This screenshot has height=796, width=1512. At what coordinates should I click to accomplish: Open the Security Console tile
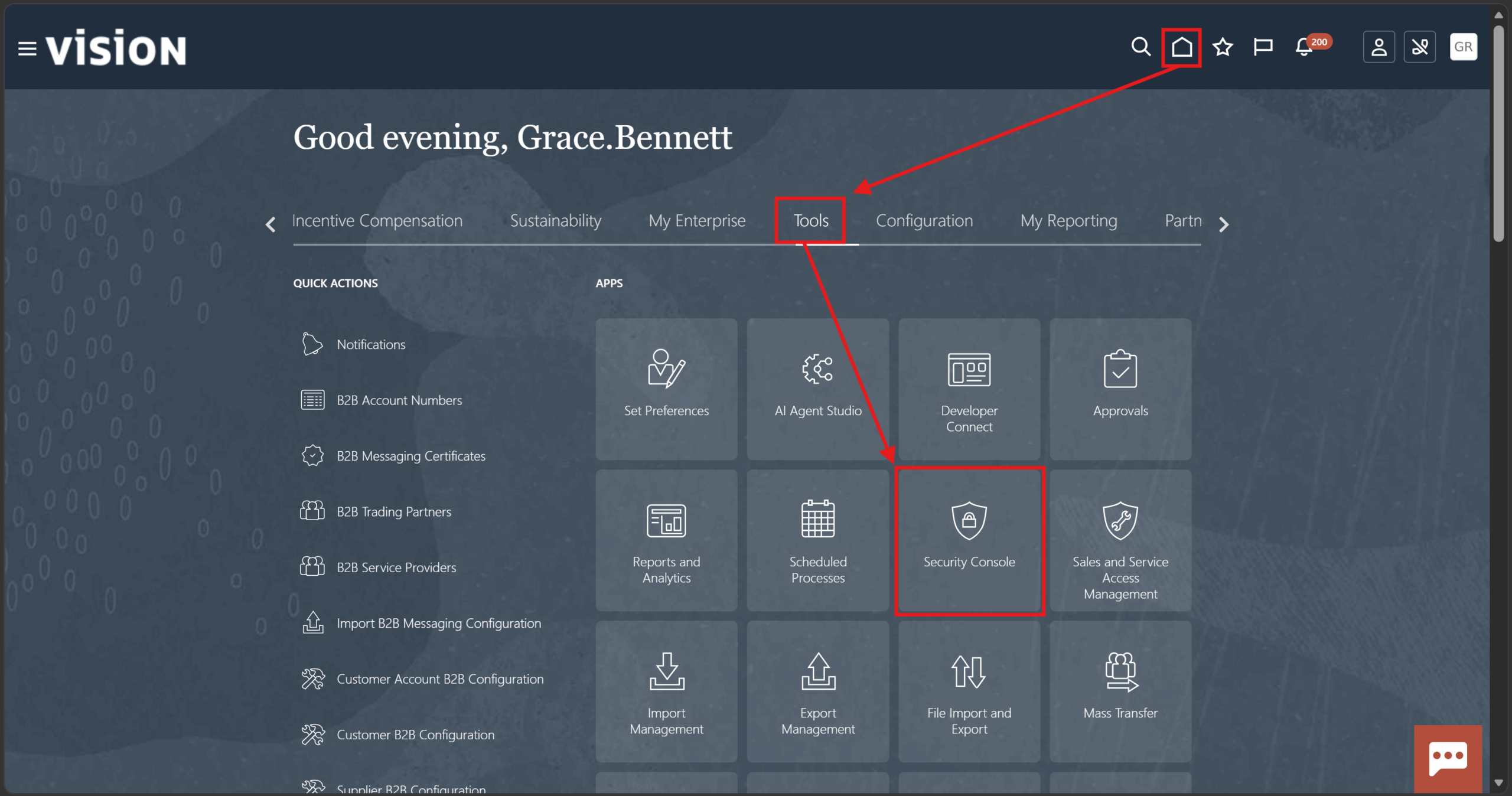969,540
